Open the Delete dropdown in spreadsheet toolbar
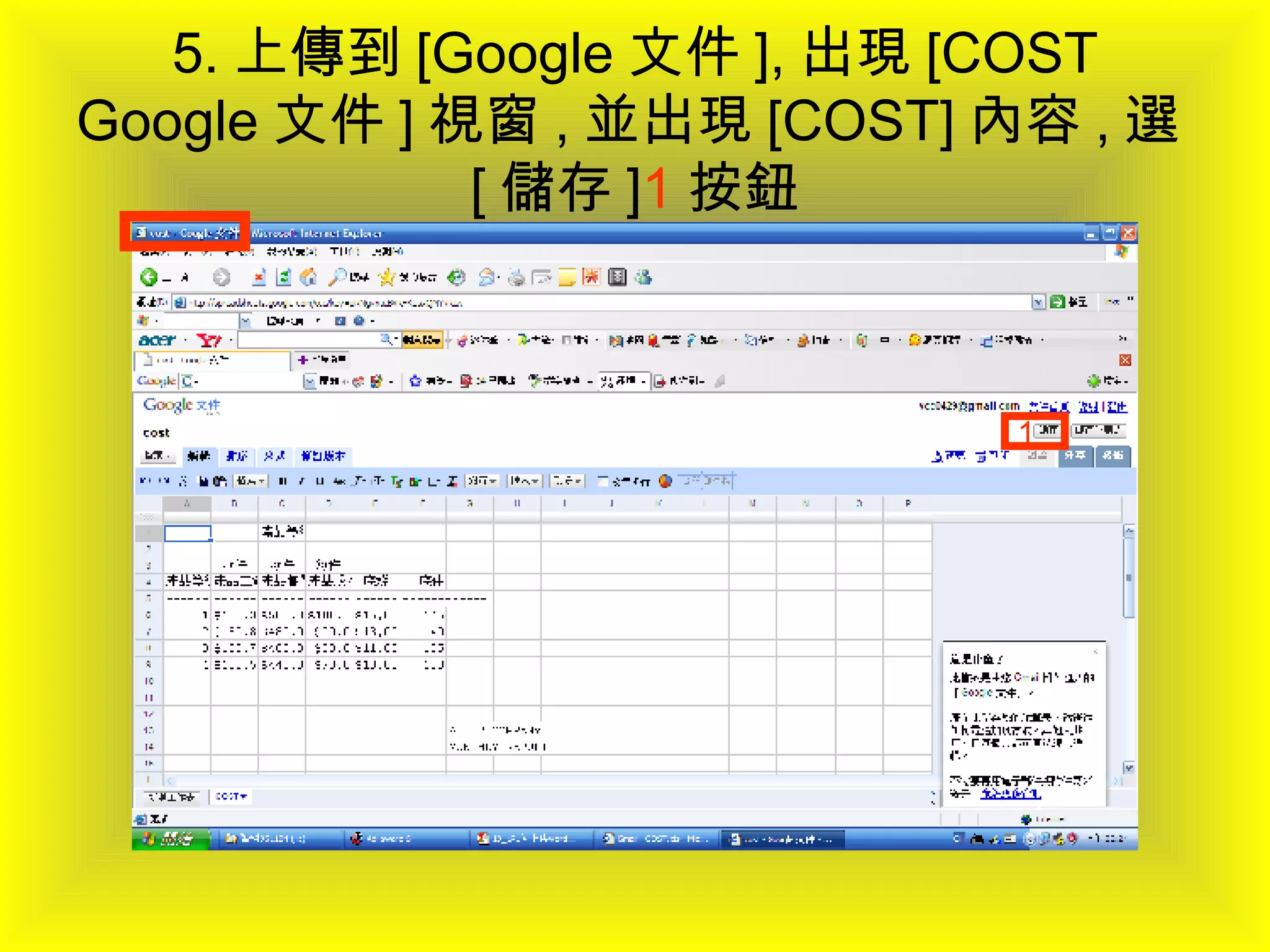Screen dimensions: 1270x952 click(567, 481)
